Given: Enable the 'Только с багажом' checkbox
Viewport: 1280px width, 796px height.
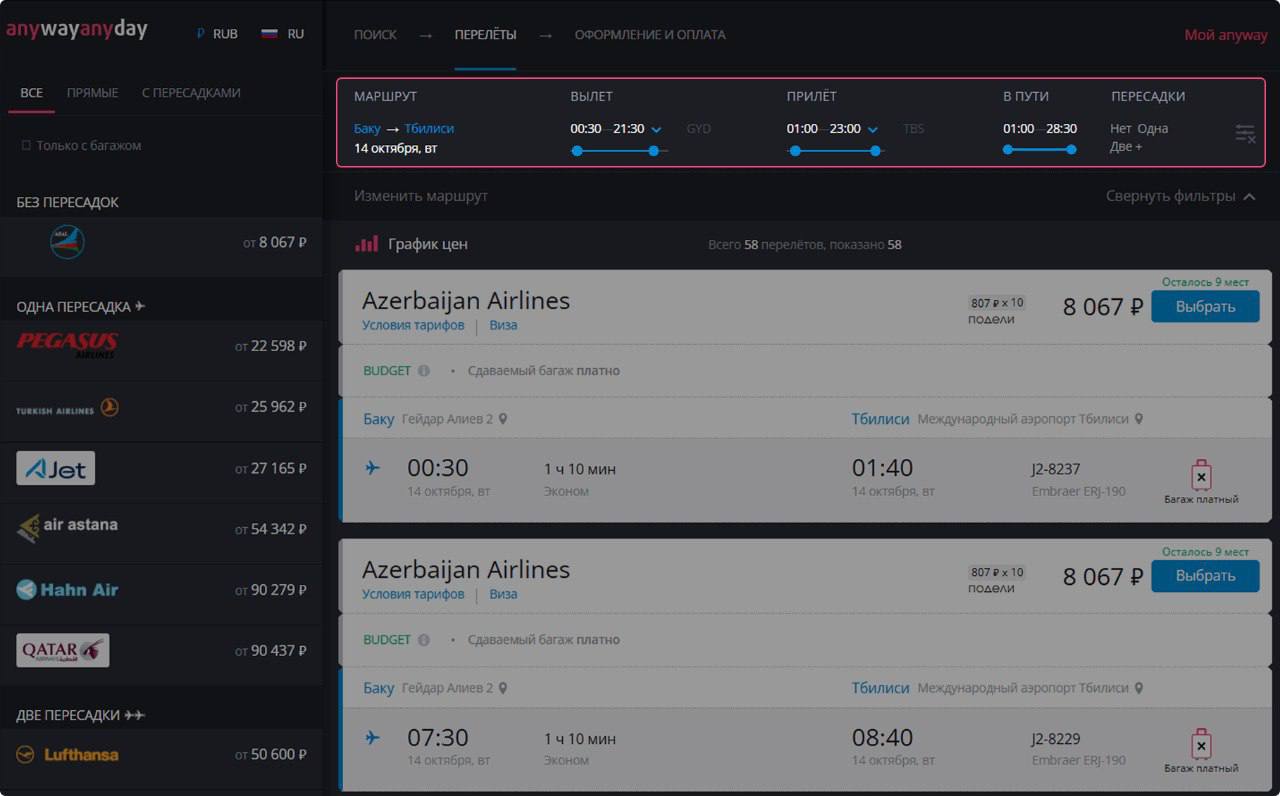Looking at the screenshot, I should click(26, 146).
